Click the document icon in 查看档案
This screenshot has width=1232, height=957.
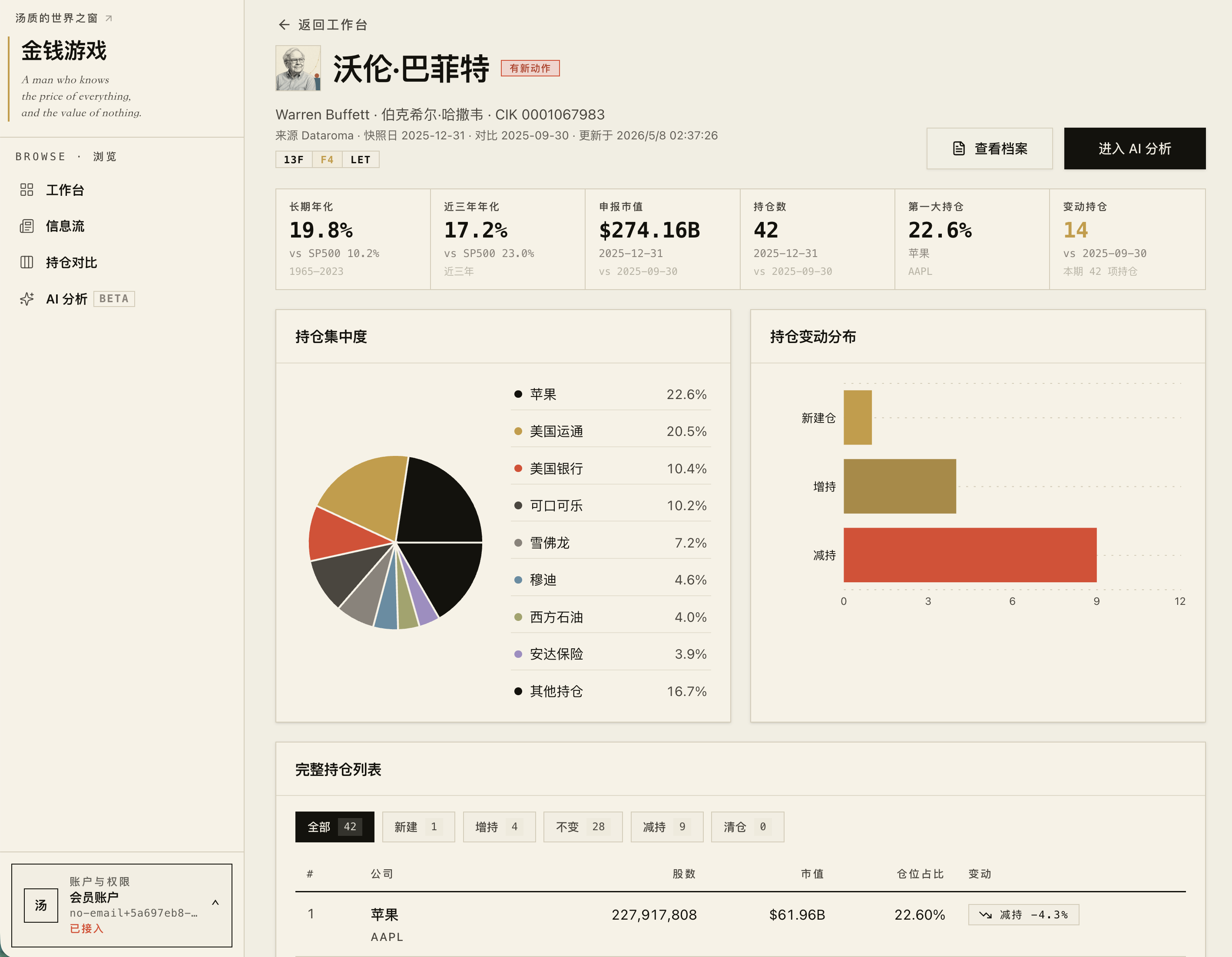pyautogui.click(x=958, y=148)
